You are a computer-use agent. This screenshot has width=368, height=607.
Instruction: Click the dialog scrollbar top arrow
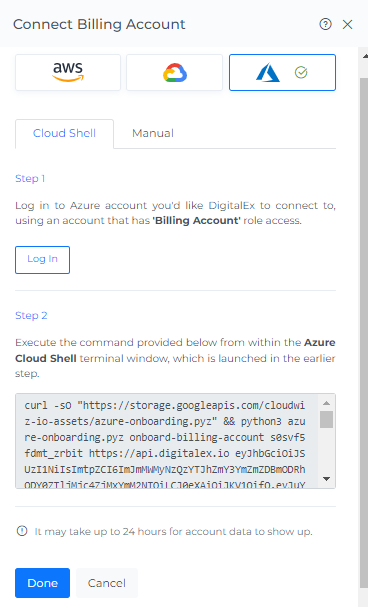pyautogui.click(x=365, y=56)
